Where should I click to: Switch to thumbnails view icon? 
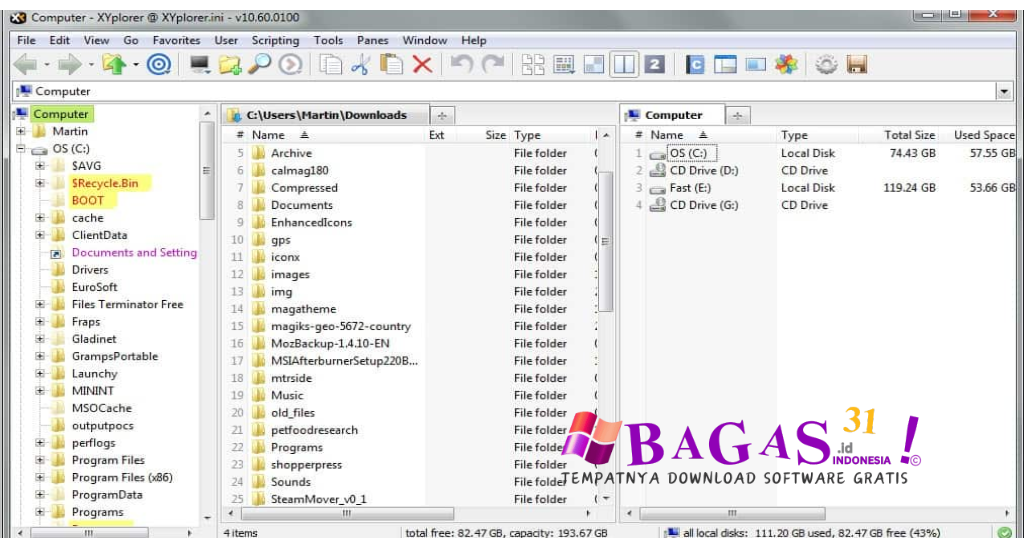(533, 65)
